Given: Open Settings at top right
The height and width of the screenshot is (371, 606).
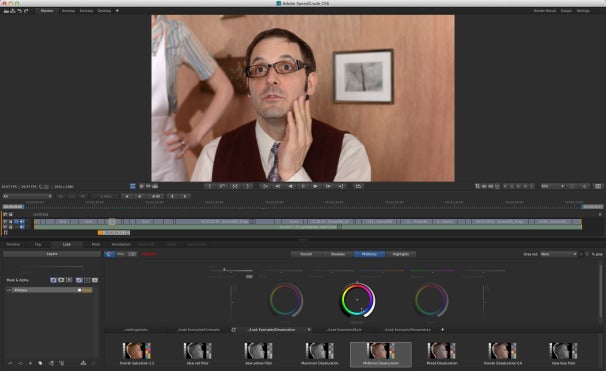Looking at the screenshot, I should pyautogui.click(x=583, y=11).
